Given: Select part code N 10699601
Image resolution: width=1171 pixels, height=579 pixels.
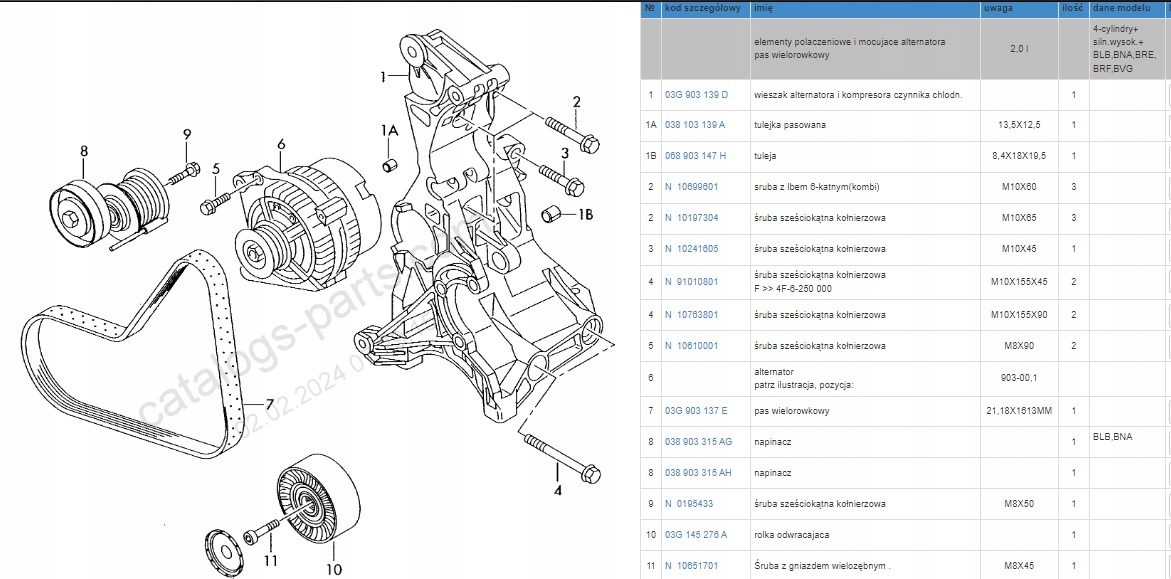Looking at the screenshot, I should tap(692, 187).
